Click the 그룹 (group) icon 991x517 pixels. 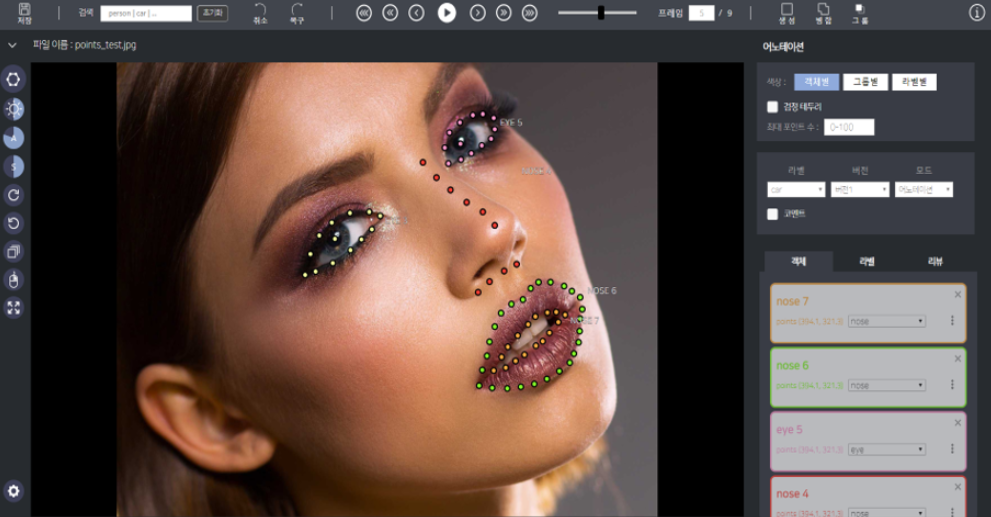coord(860,9)
